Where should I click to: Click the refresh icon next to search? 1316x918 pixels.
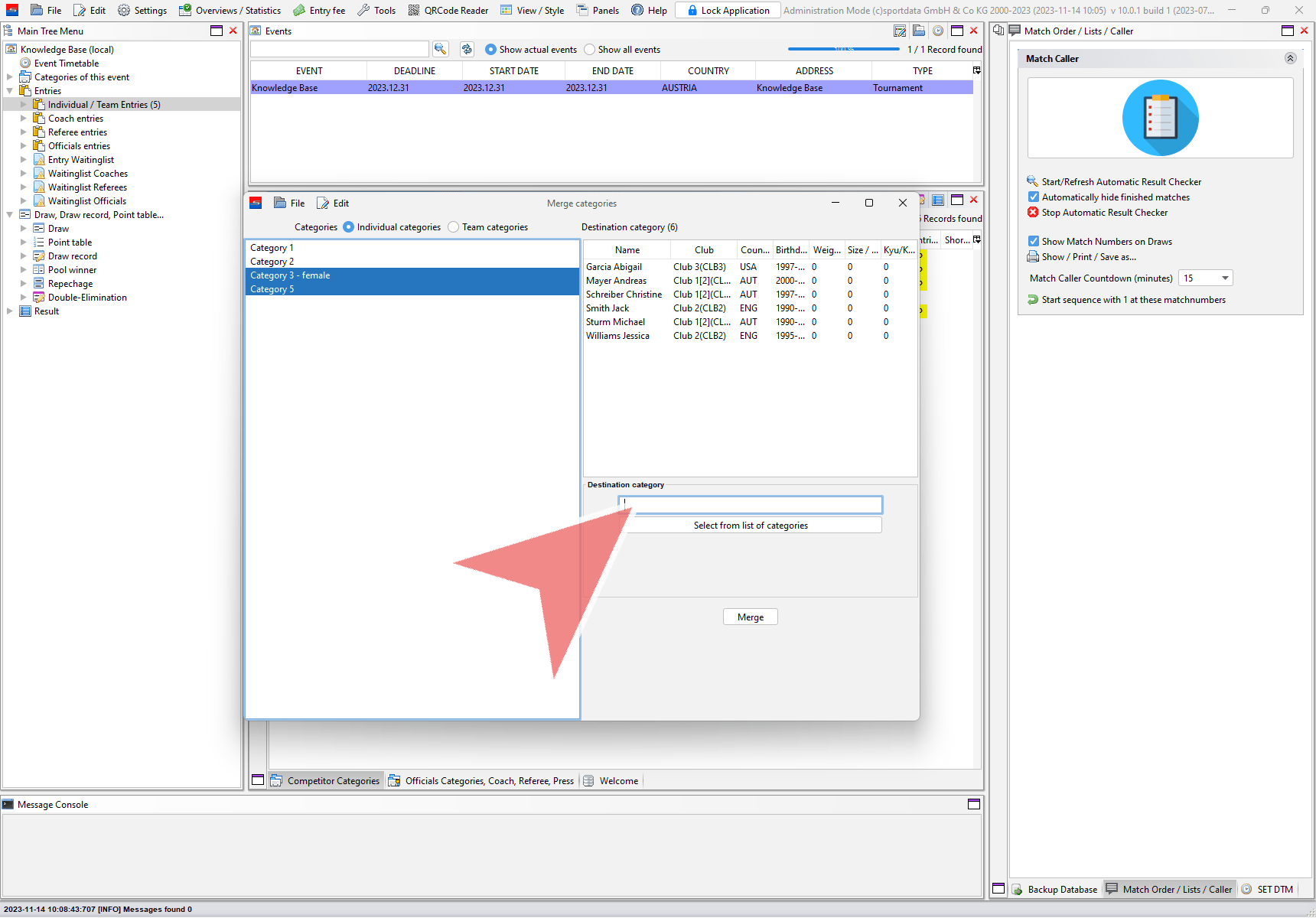[x=467, y=49]
